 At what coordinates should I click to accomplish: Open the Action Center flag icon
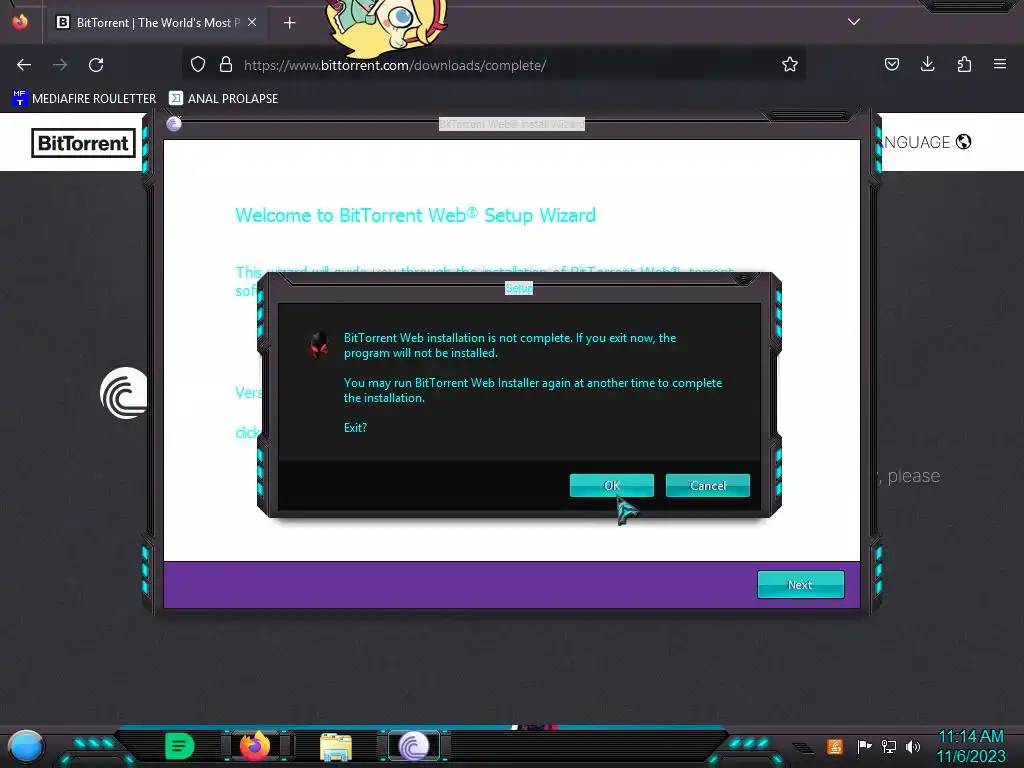click(864, 746)
